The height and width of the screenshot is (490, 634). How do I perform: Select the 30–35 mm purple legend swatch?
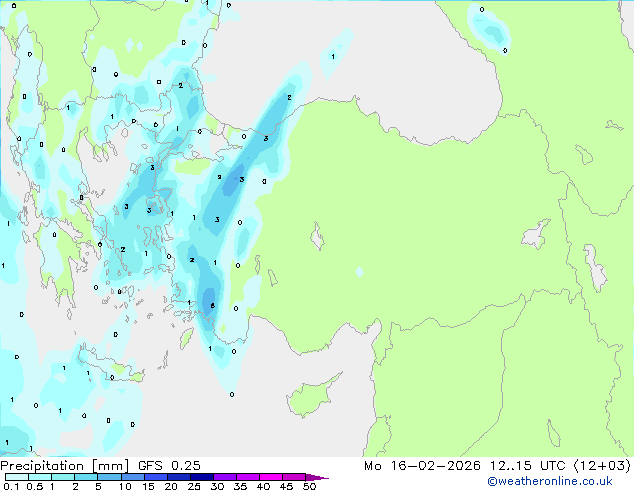pyautogui.click(x=224, y=477)
